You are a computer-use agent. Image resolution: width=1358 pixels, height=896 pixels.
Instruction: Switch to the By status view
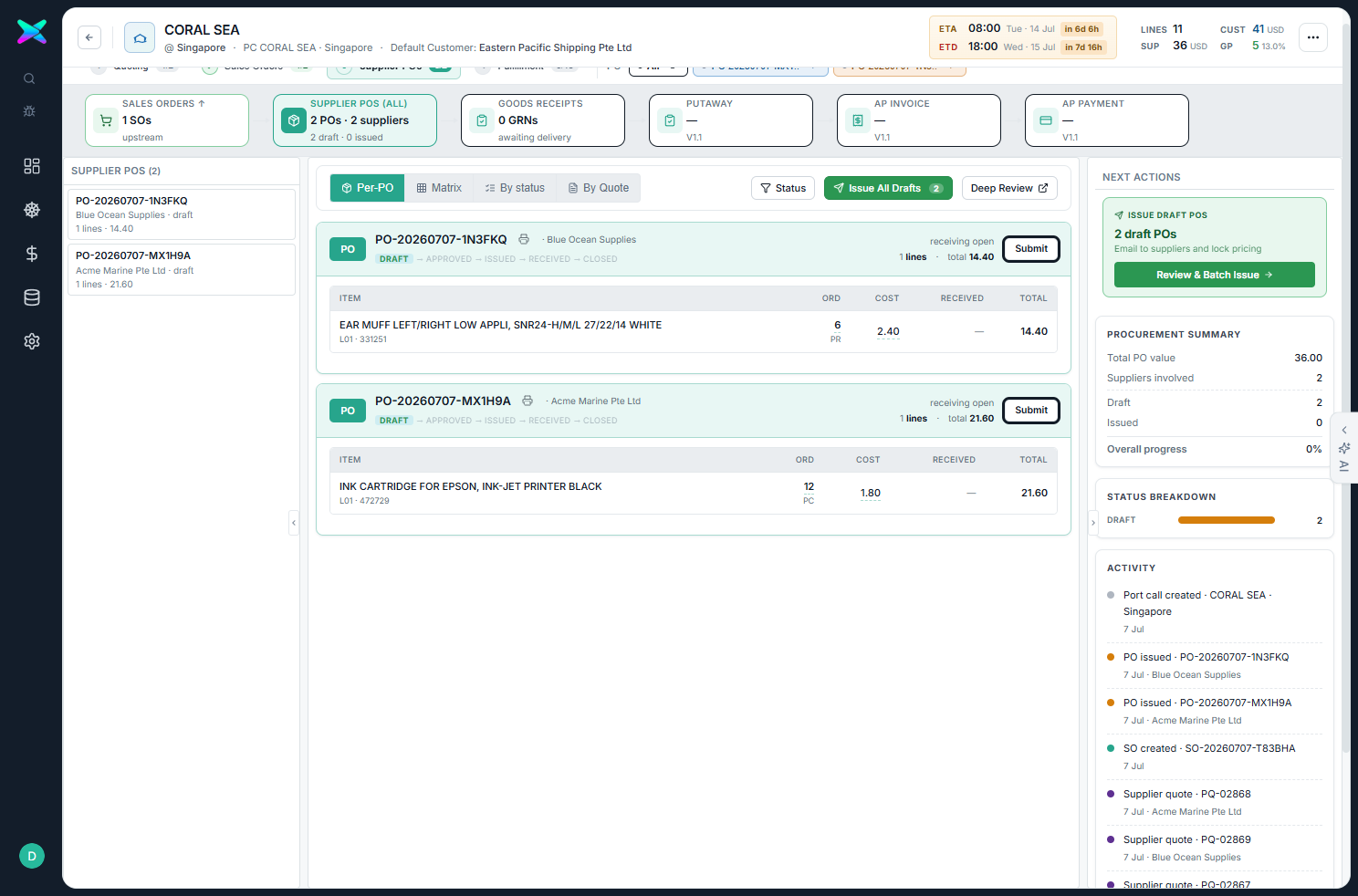[x=515, y=188]
